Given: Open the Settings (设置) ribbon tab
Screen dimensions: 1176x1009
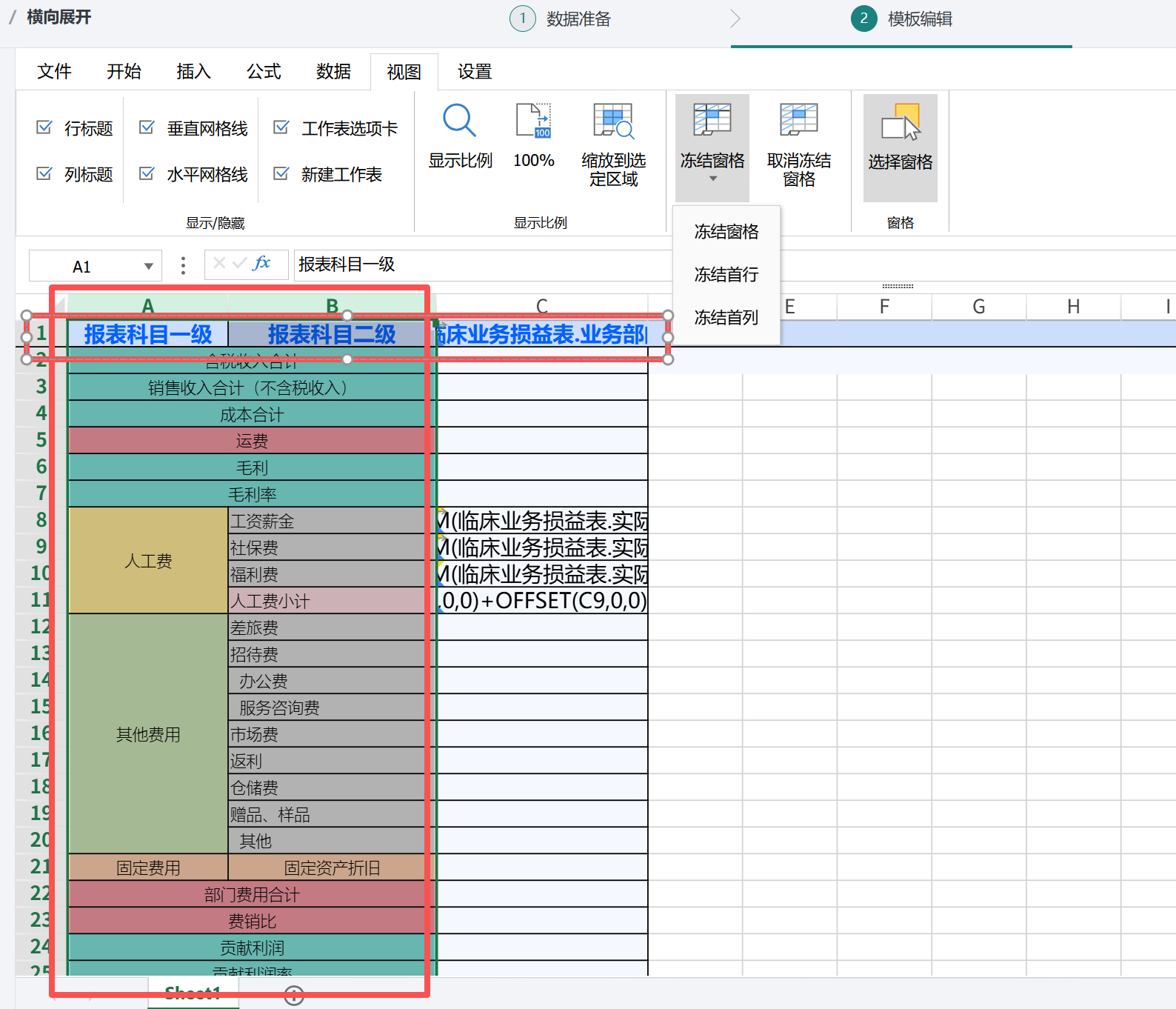Looking at the screenshot, I should point(475,72).
